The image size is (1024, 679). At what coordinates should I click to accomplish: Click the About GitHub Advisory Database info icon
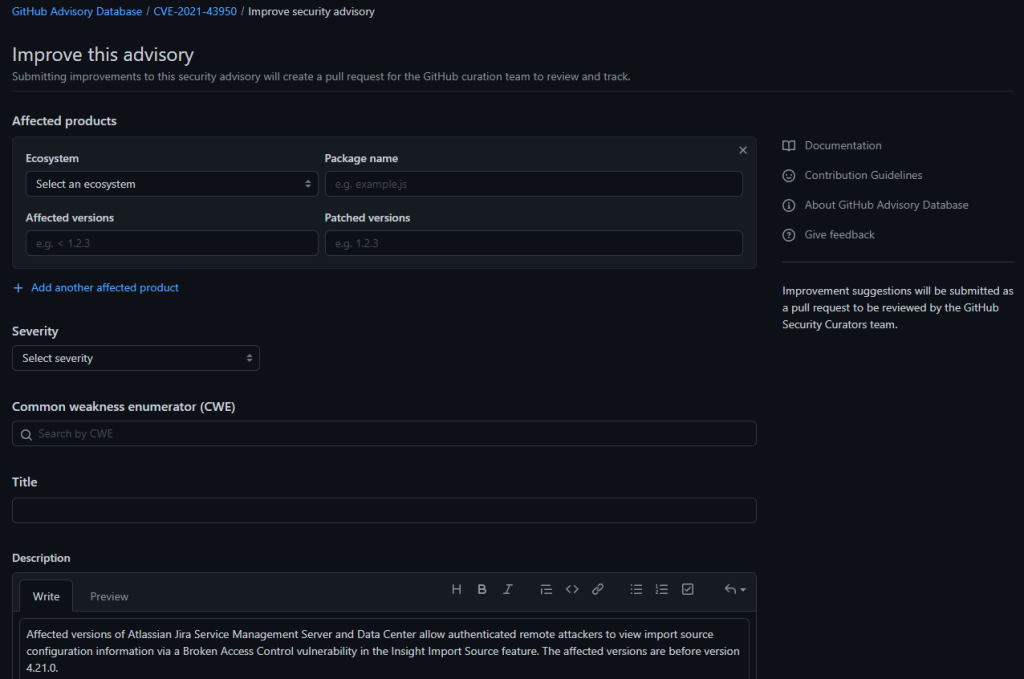(x=789, y=205)
